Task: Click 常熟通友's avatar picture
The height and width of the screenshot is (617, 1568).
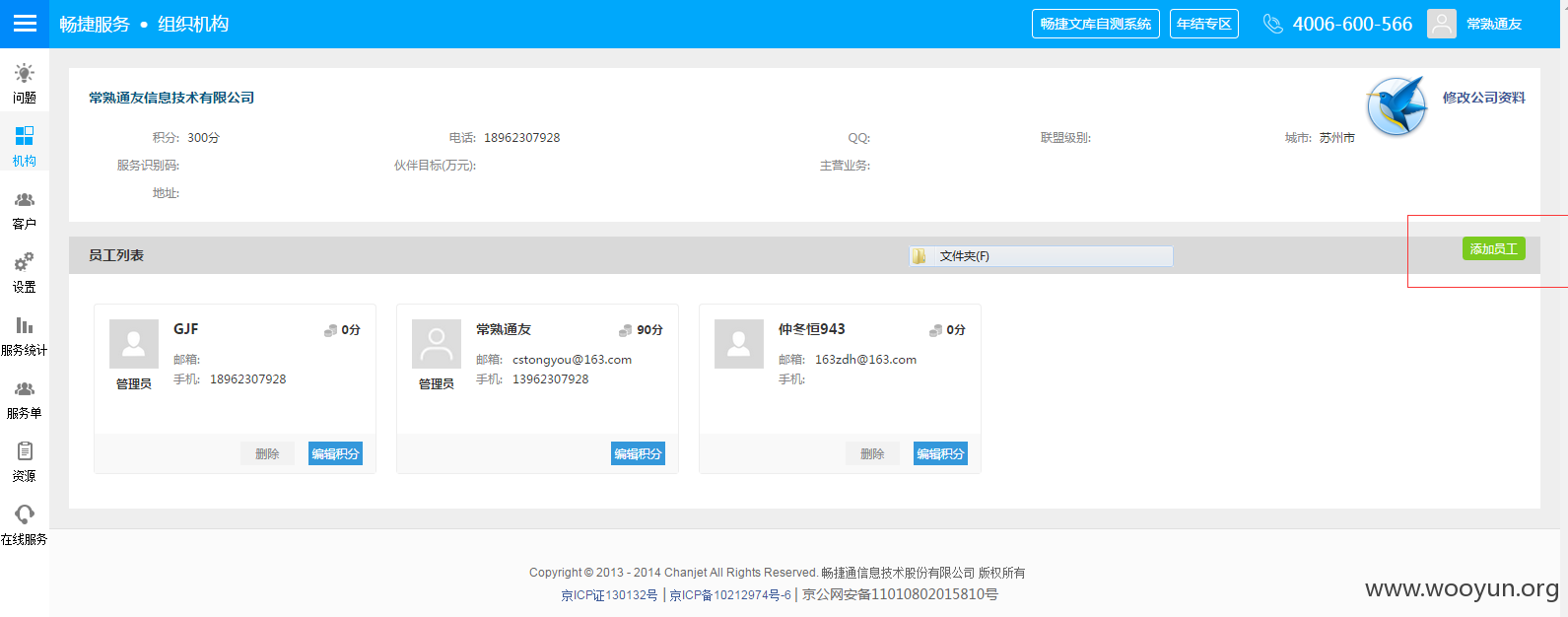Action: coord(437,344)
